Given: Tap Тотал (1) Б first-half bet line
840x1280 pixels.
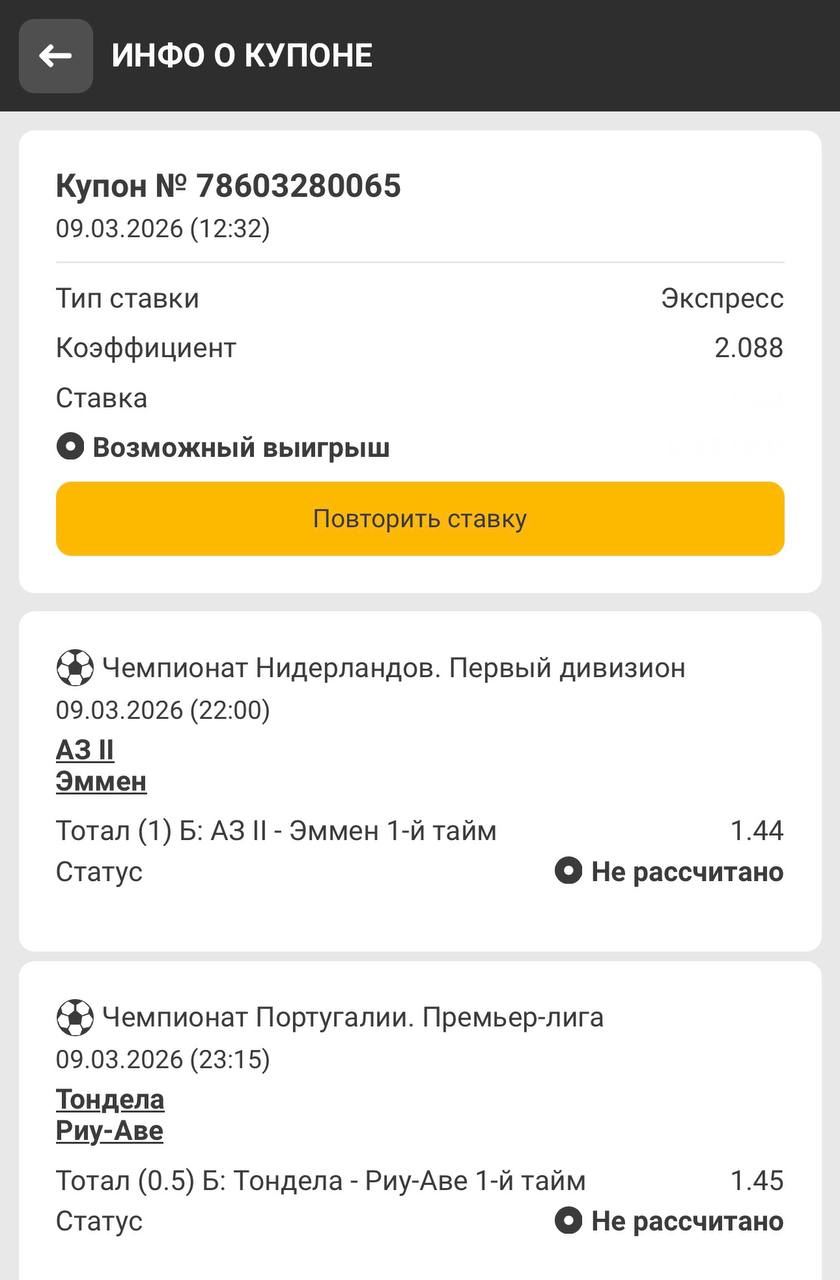Looking at the screenshot, I should [276, 831].
